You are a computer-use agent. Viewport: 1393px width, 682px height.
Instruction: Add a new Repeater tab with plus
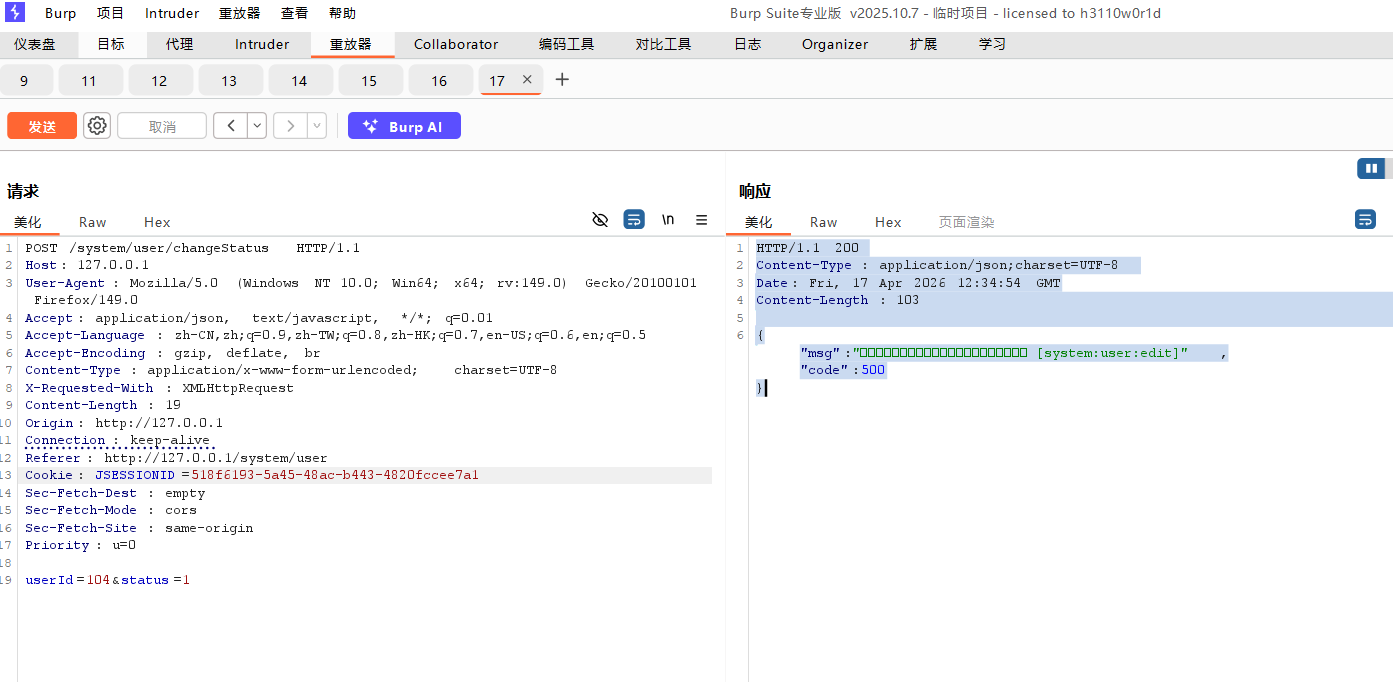tap(562, 80)
